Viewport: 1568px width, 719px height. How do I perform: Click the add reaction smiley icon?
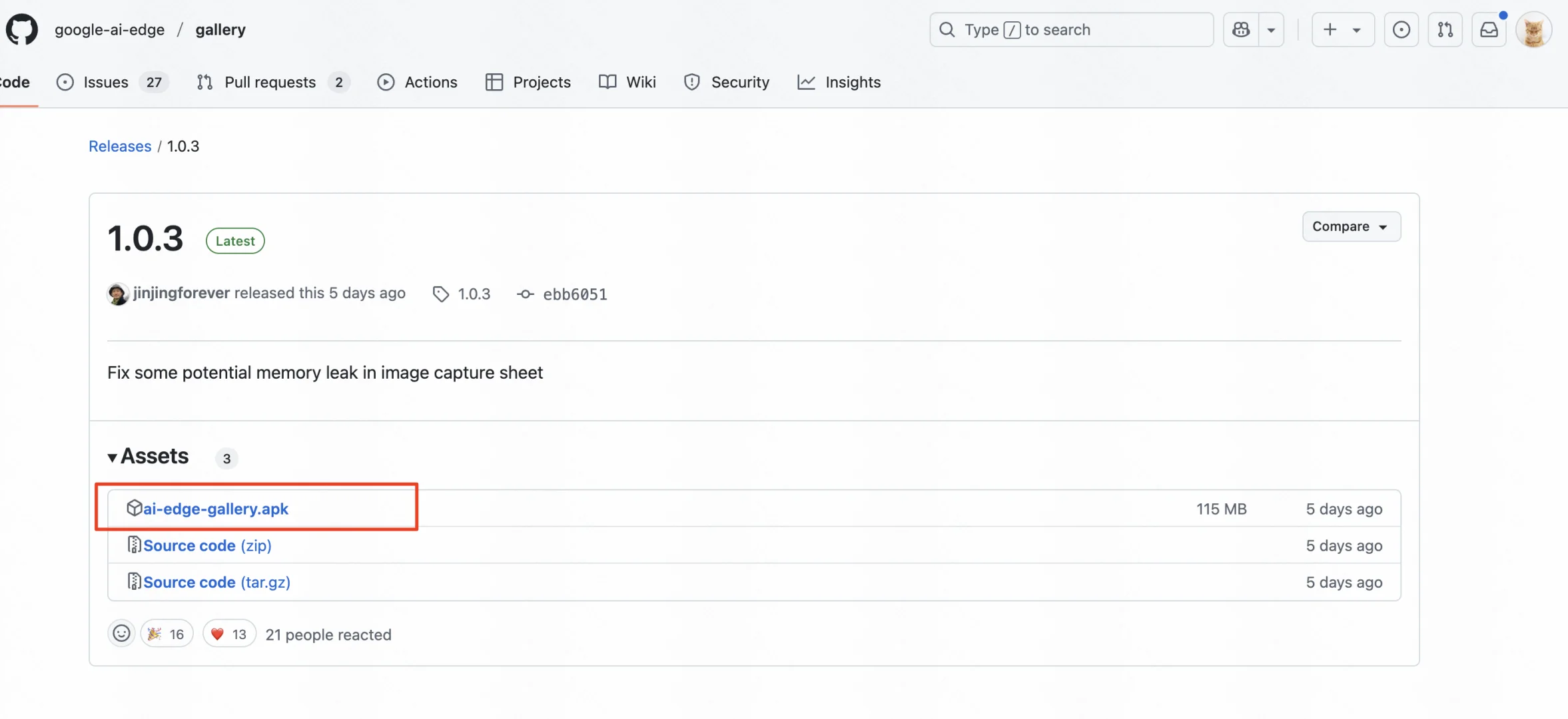pos(121,634)
